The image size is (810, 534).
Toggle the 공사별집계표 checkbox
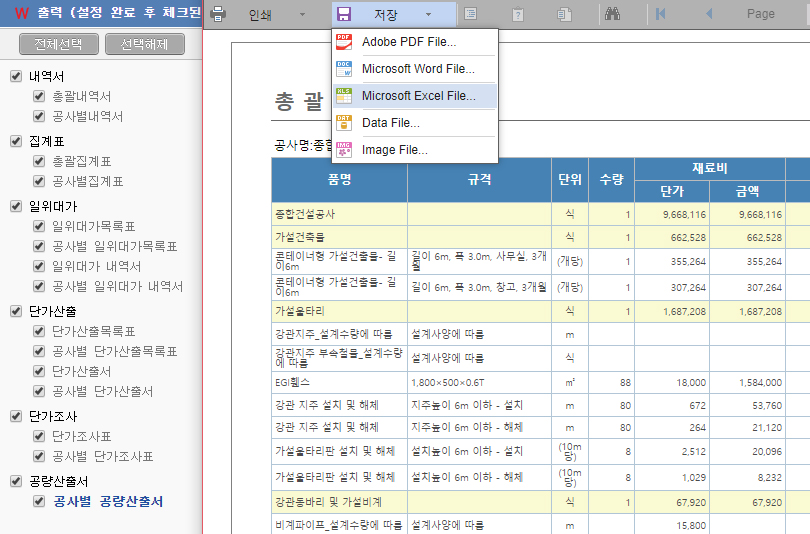tap(39, 181)
